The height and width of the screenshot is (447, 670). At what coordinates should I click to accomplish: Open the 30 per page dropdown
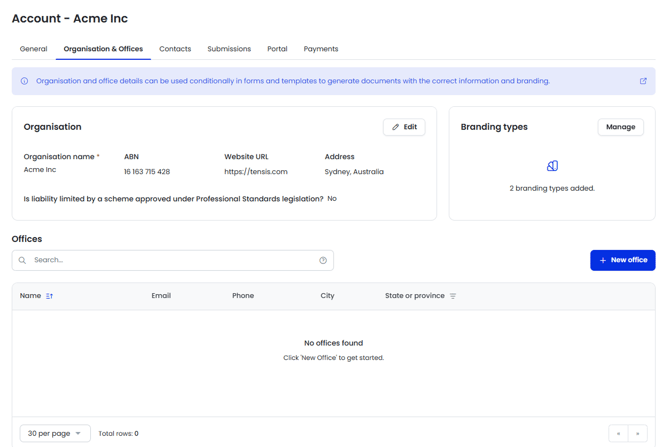pos(55,433)
